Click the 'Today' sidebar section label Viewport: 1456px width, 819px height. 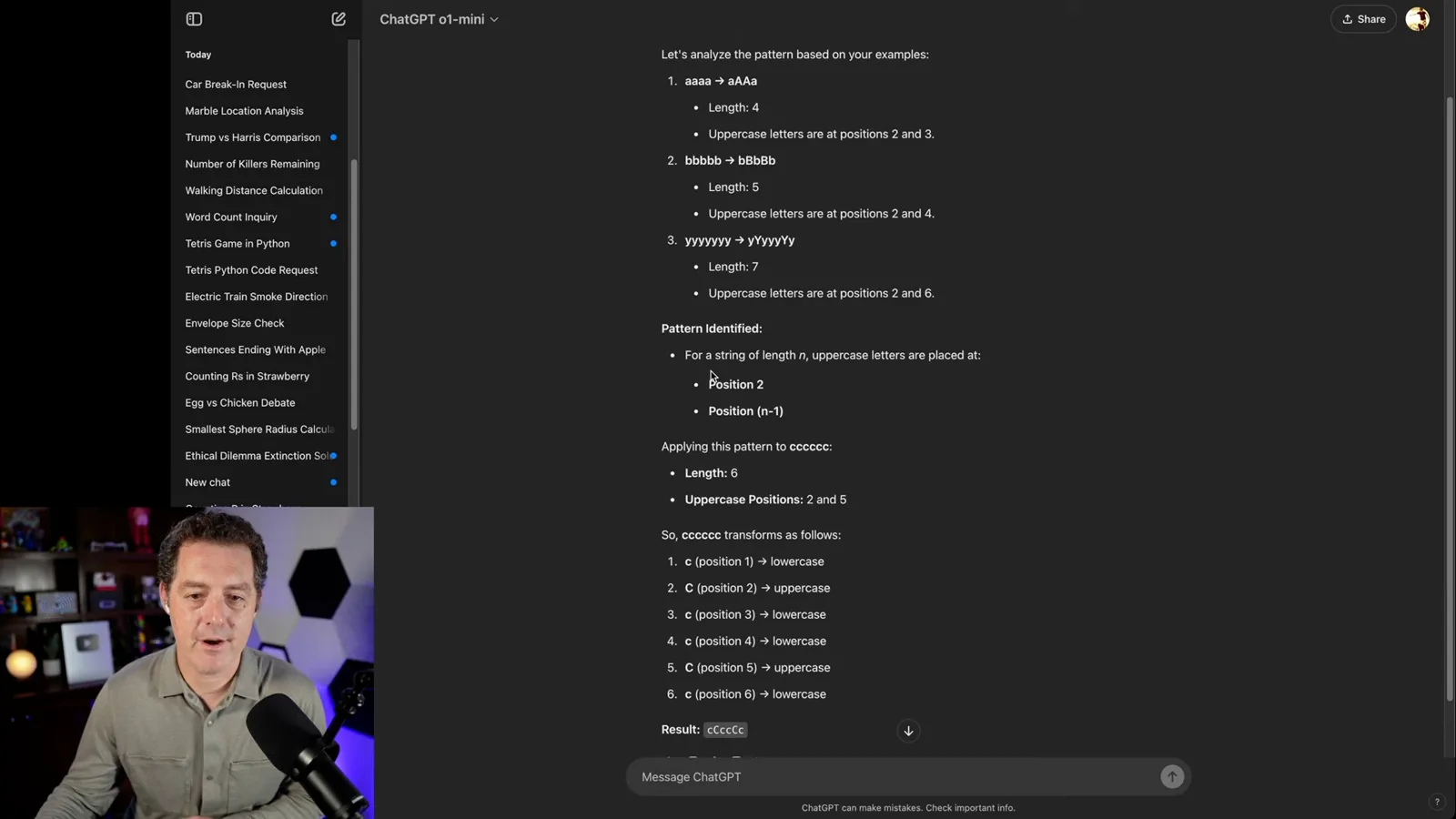pos(198,55)
